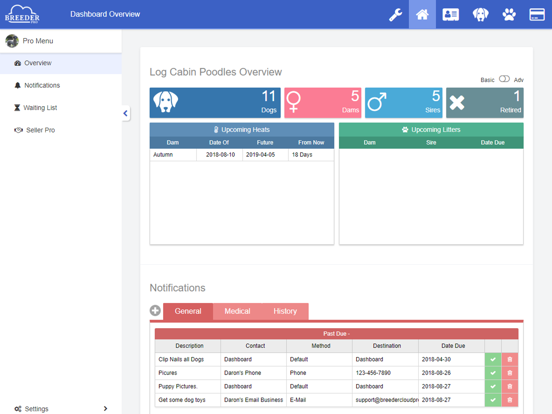
Task: Mark Clip Nails all Dogs as complete
Action: [x=493, y=359]
